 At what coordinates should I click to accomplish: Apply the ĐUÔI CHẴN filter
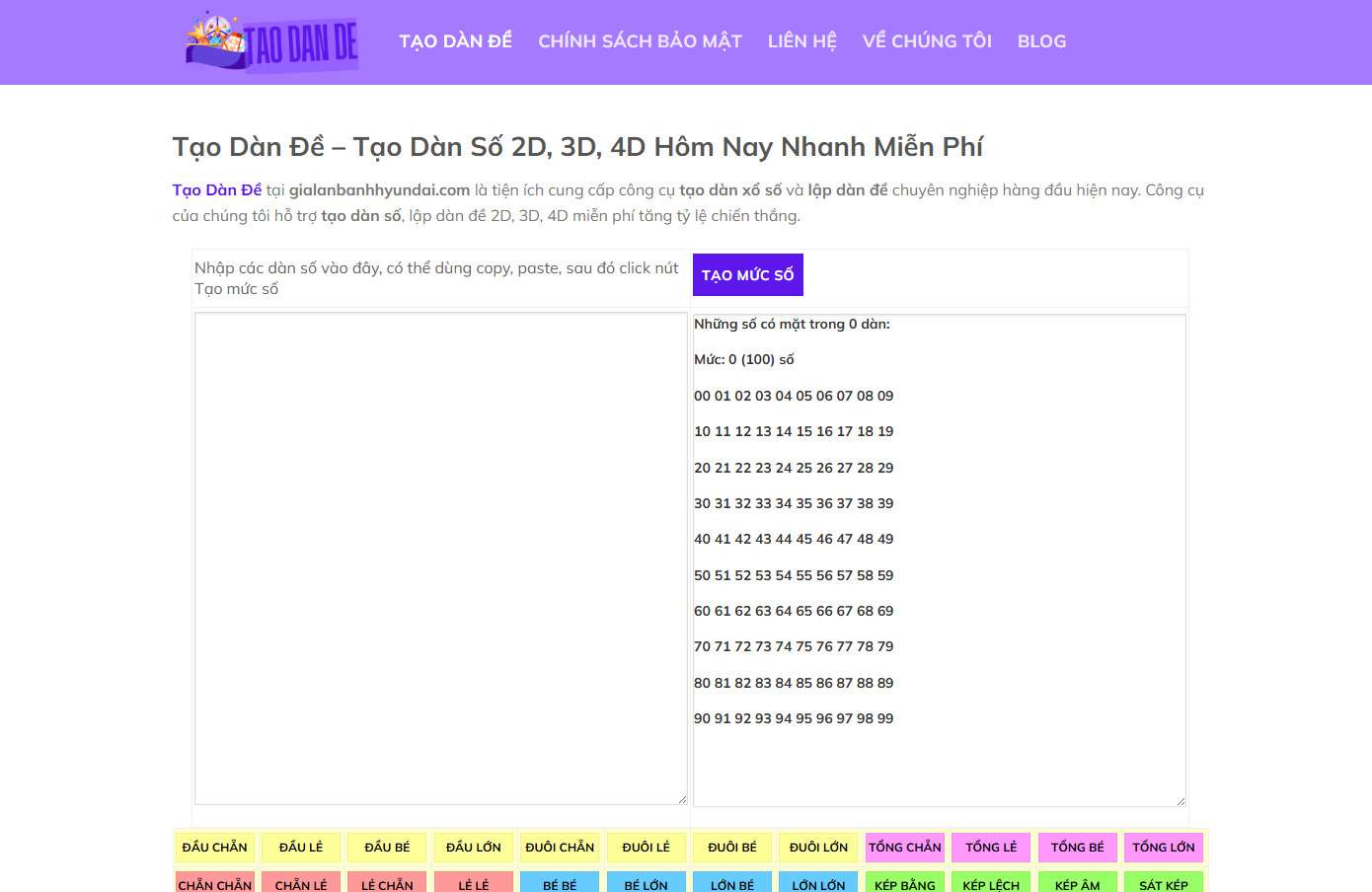(x=560, y=848)
